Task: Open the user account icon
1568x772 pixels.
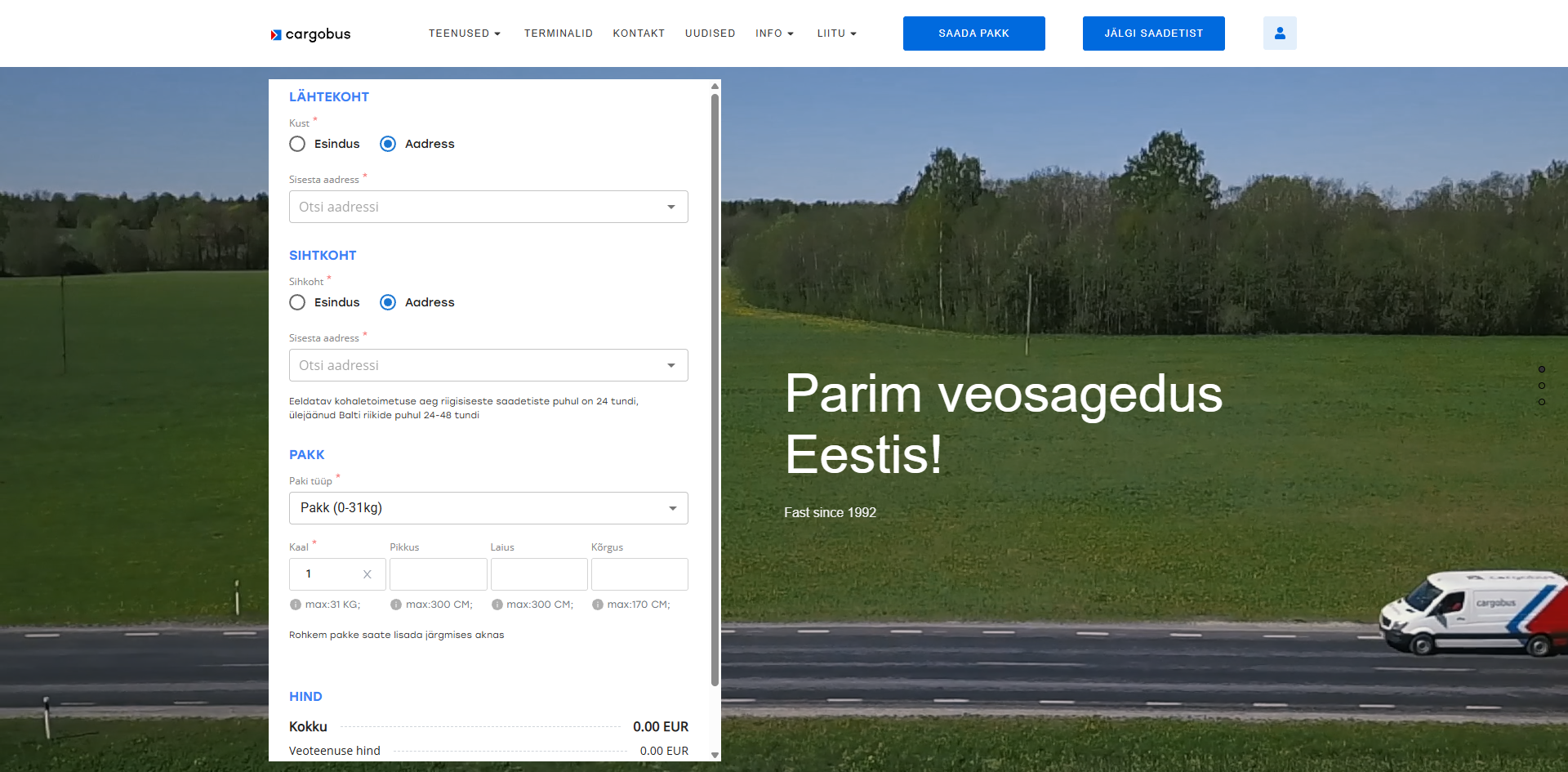Action: pyautogui.click(x=1280, y=33)
